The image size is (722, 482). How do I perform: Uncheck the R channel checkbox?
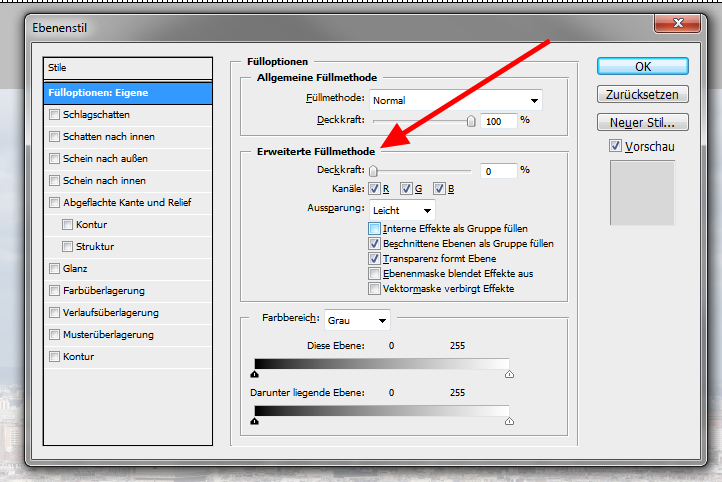pos(375,189)
